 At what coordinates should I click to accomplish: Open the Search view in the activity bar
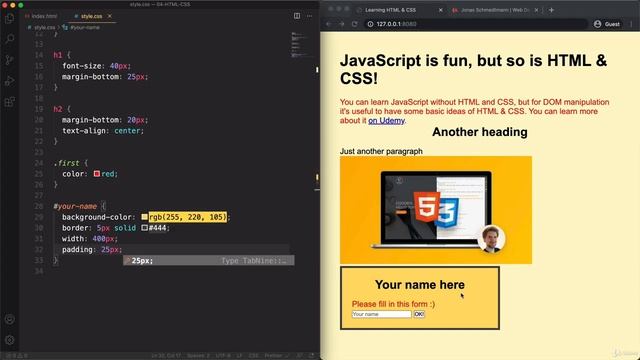coord(9,39)
